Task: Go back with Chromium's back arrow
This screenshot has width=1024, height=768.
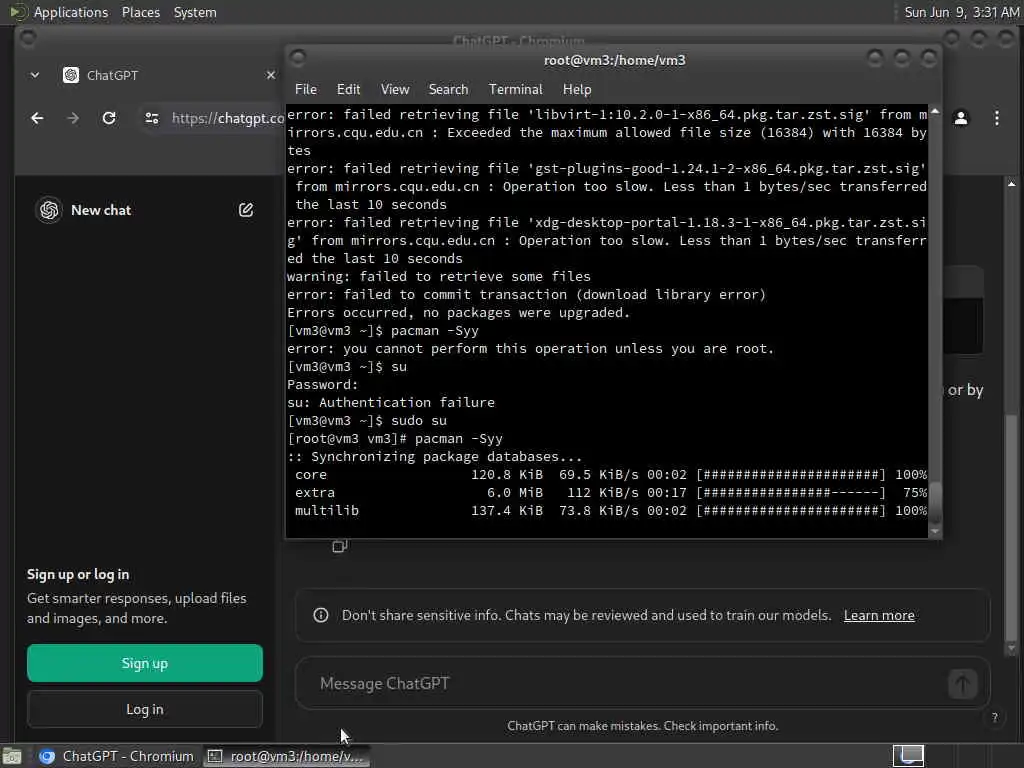Action: 37,118
